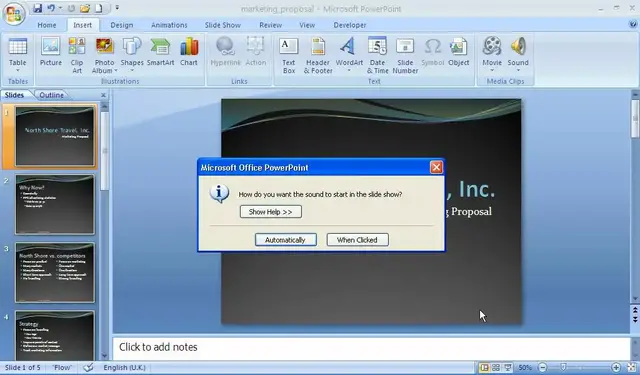Expand the Table dropdown arrow

coord(18,71)
